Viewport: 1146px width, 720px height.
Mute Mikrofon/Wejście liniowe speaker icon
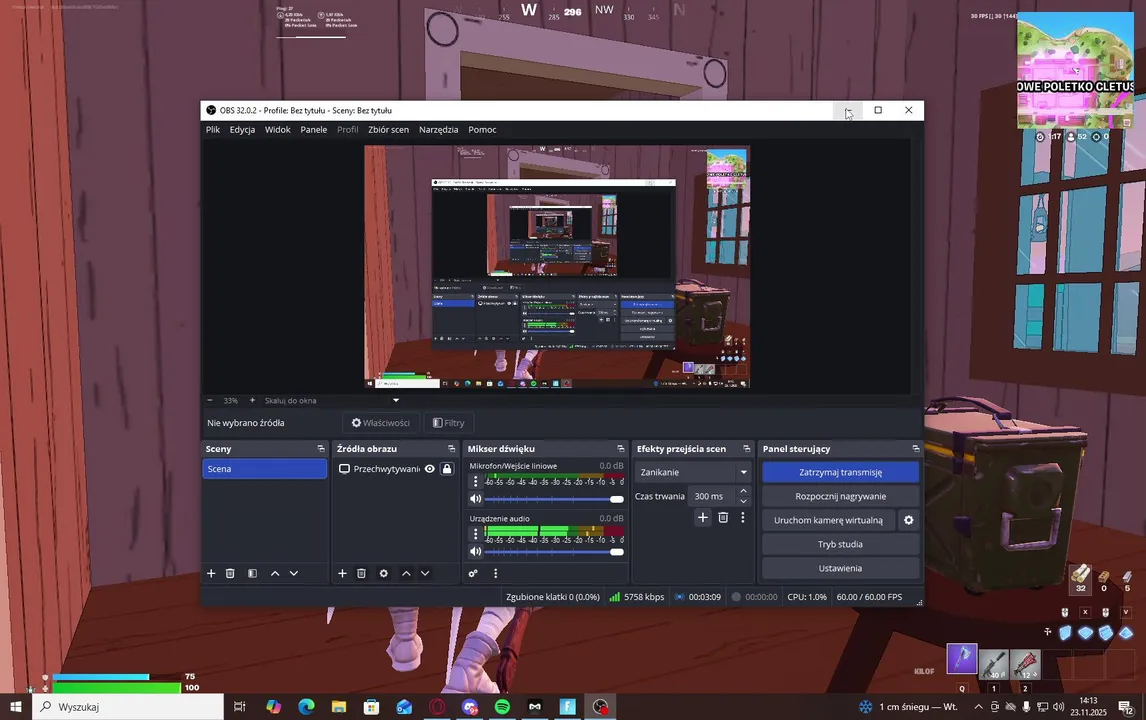(476, 499)
